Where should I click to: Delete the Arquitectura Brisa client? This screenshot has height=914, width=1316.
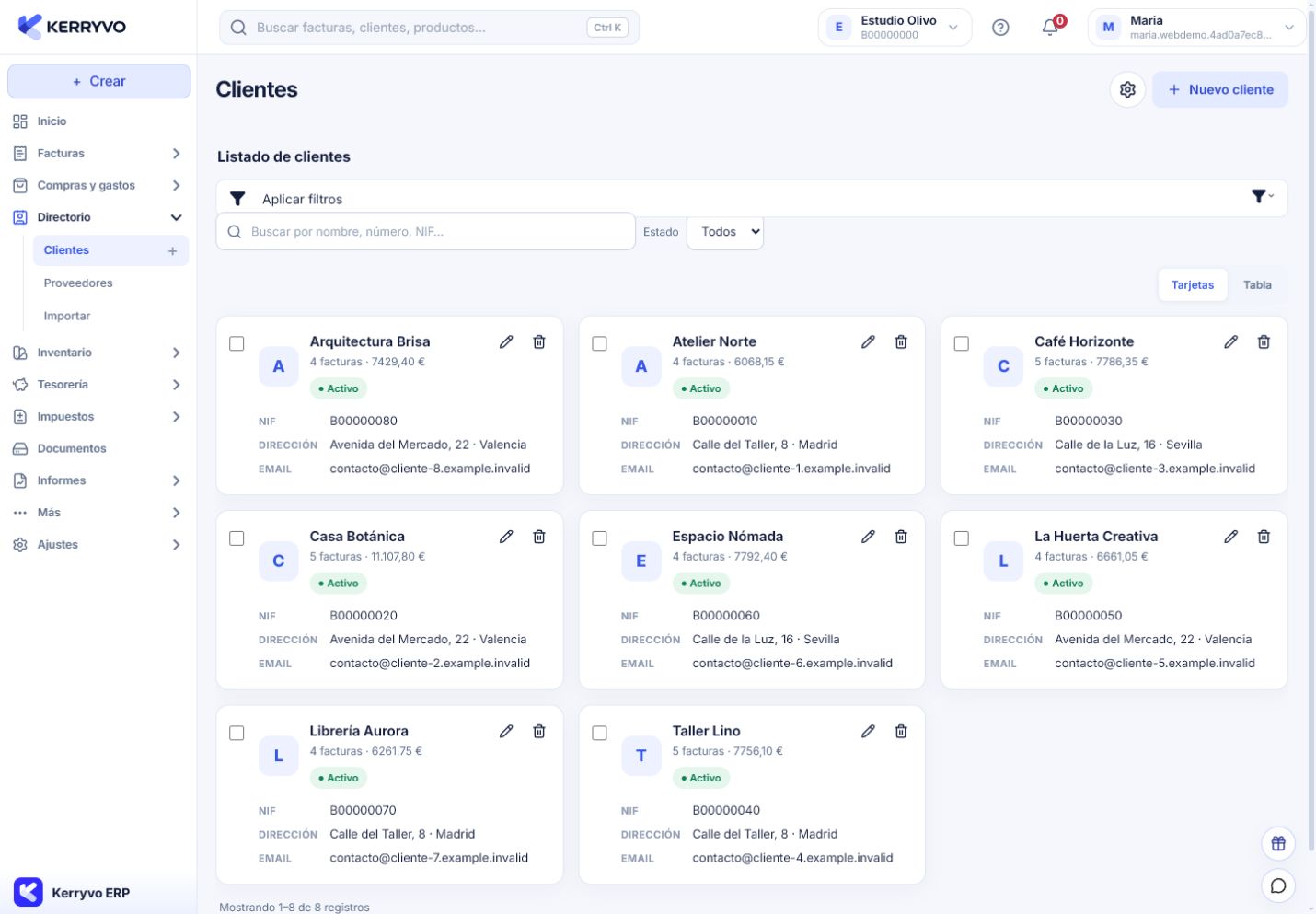coord(539,341)
